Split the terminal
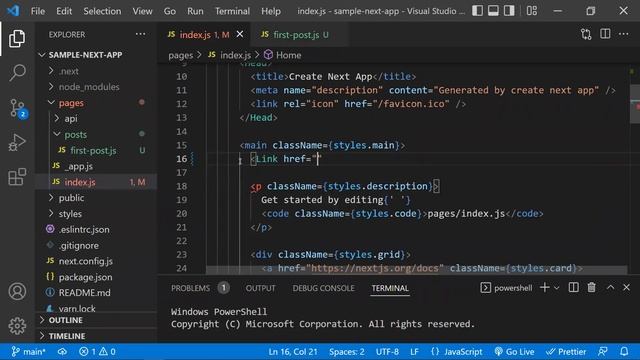640x360 pixels. pyautogui.click(x=573, y=288)
